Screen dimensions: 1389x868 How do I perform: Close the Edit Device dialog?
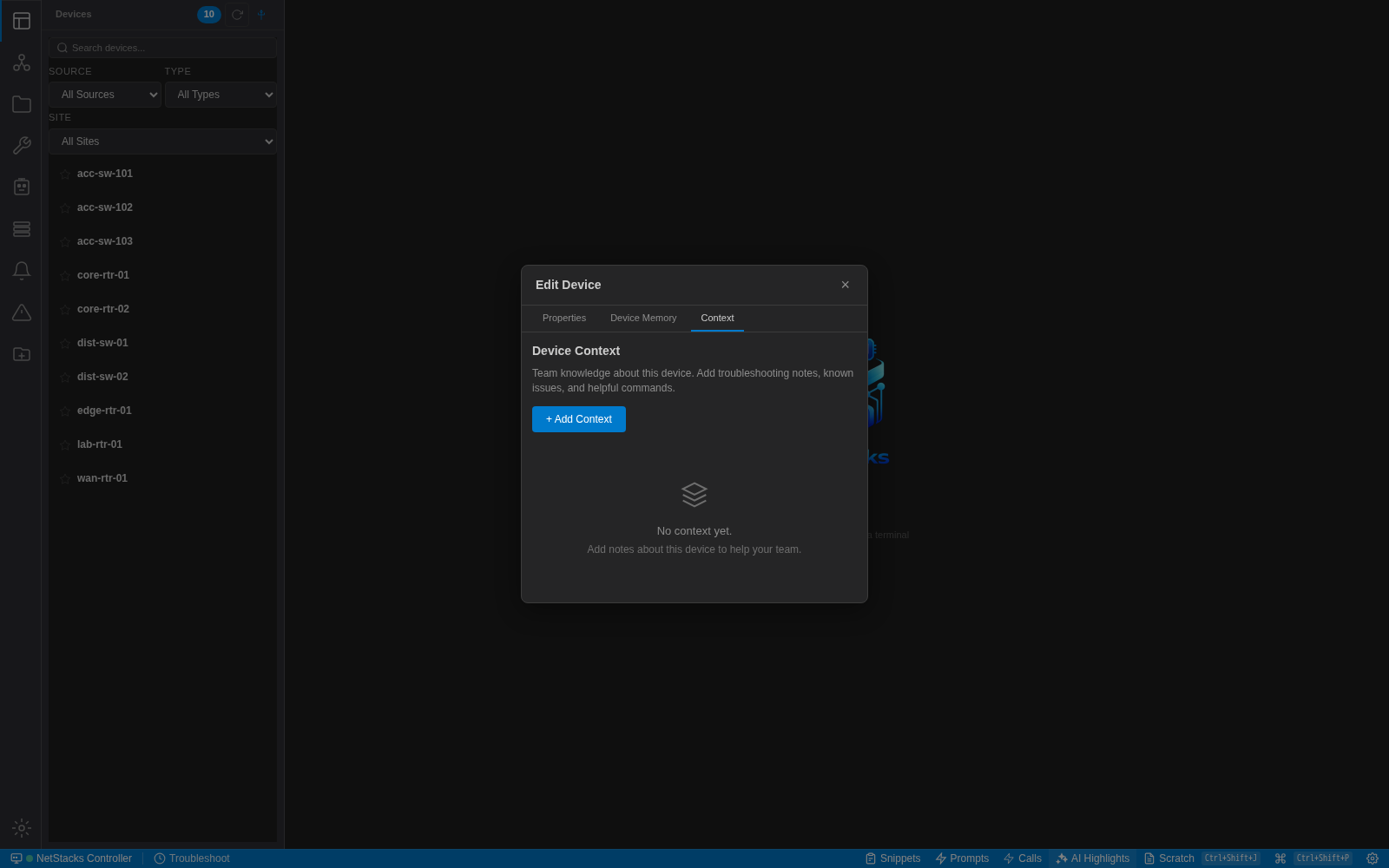pos(846,285)
